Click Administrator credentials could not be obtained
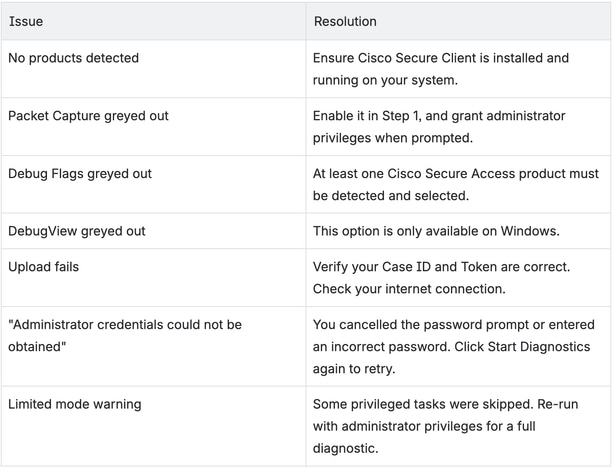Viewport: 612px width, 467px height. click(x=125, y=335)
